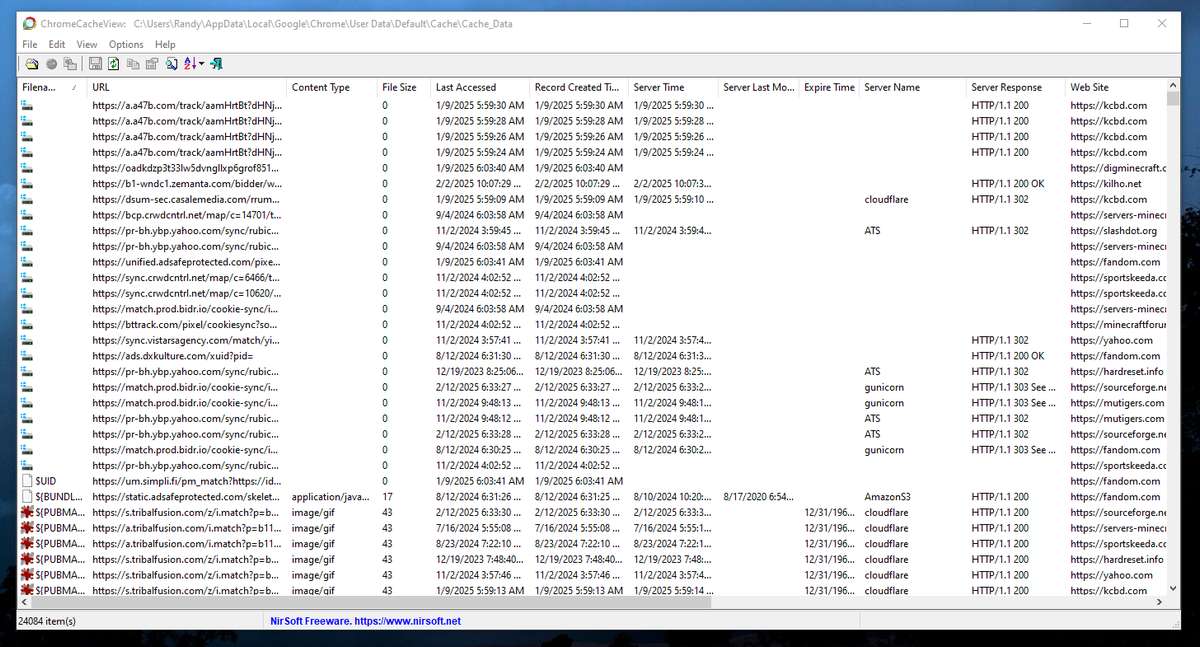
Task: Click the file icon of the bcp.crwdcntrl.net row
Action: 28,215
